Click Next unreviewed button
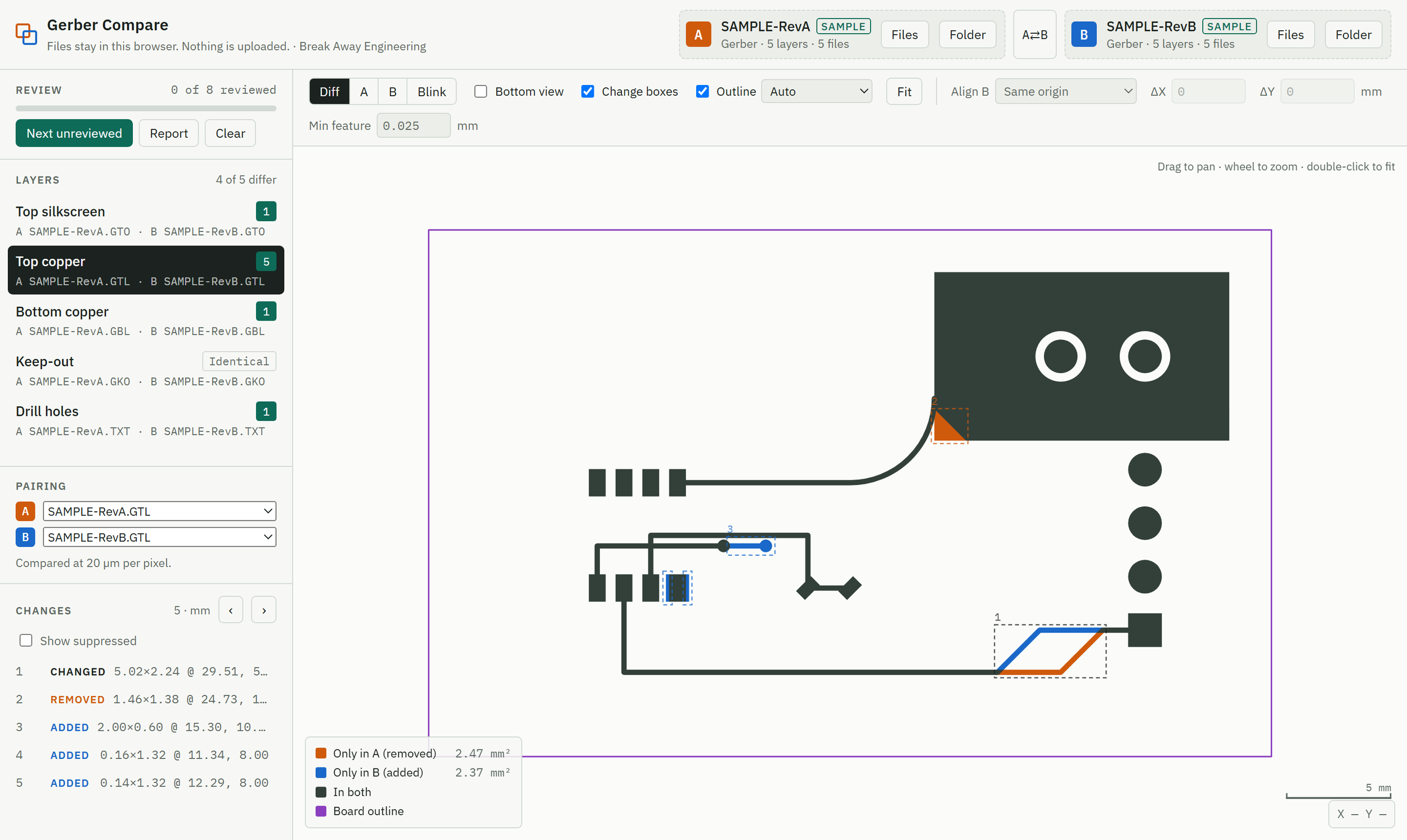 click(x=74, y=133)
